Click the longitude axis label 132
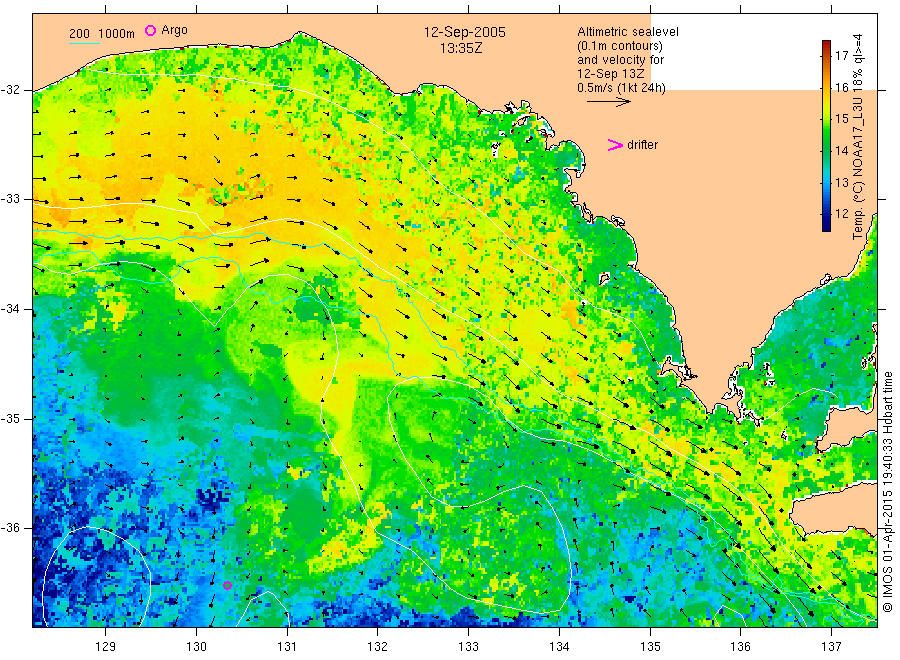This screenshot has width=900, height=660. point(378,647)
